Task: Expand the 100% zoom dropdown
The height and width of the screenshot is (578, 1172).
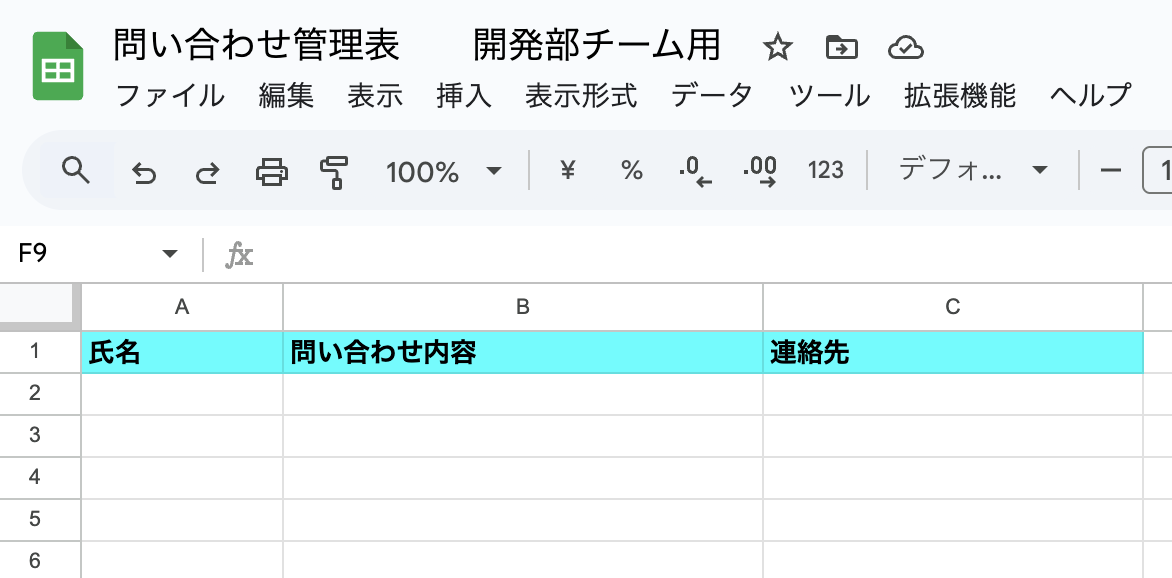Action: coord(443,172)
